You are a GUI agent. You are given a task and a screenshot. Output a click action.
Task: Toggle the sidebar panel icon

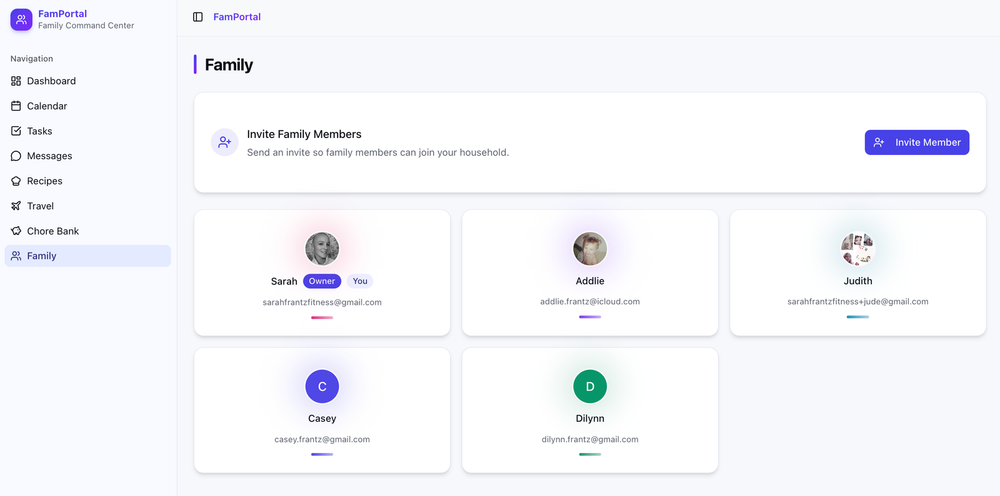click(198, 17)
